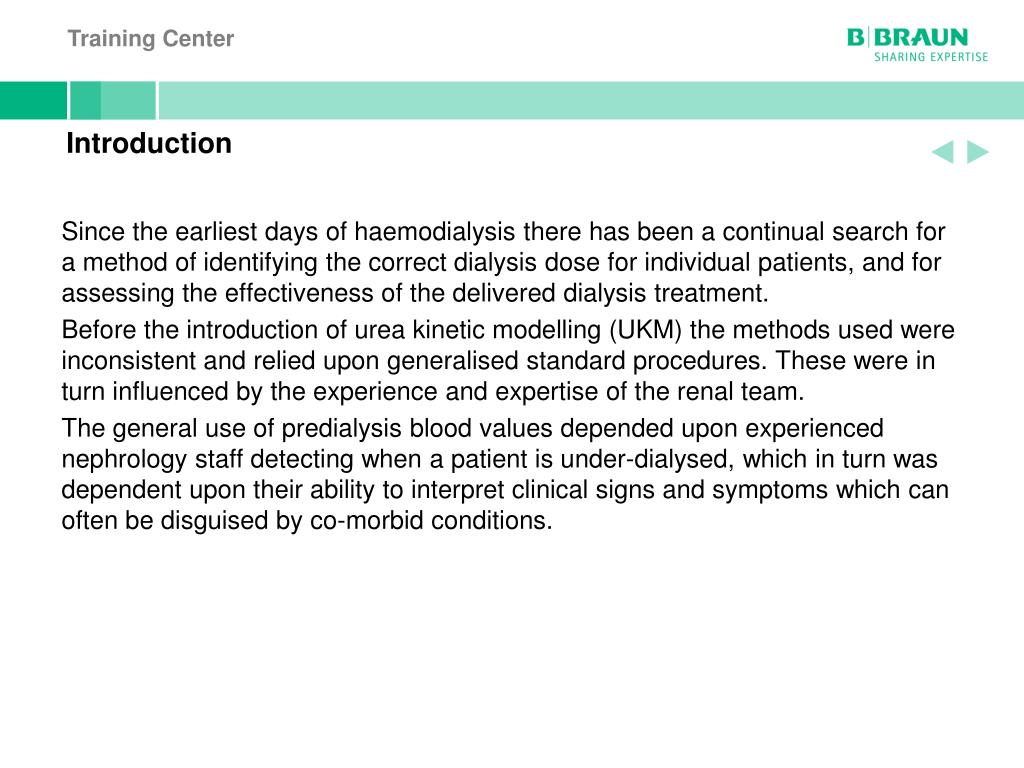Click the paragraph starting 'Since the earliest days'
The width and height of the screenshot is (1024, 768).
click(504, 263)
